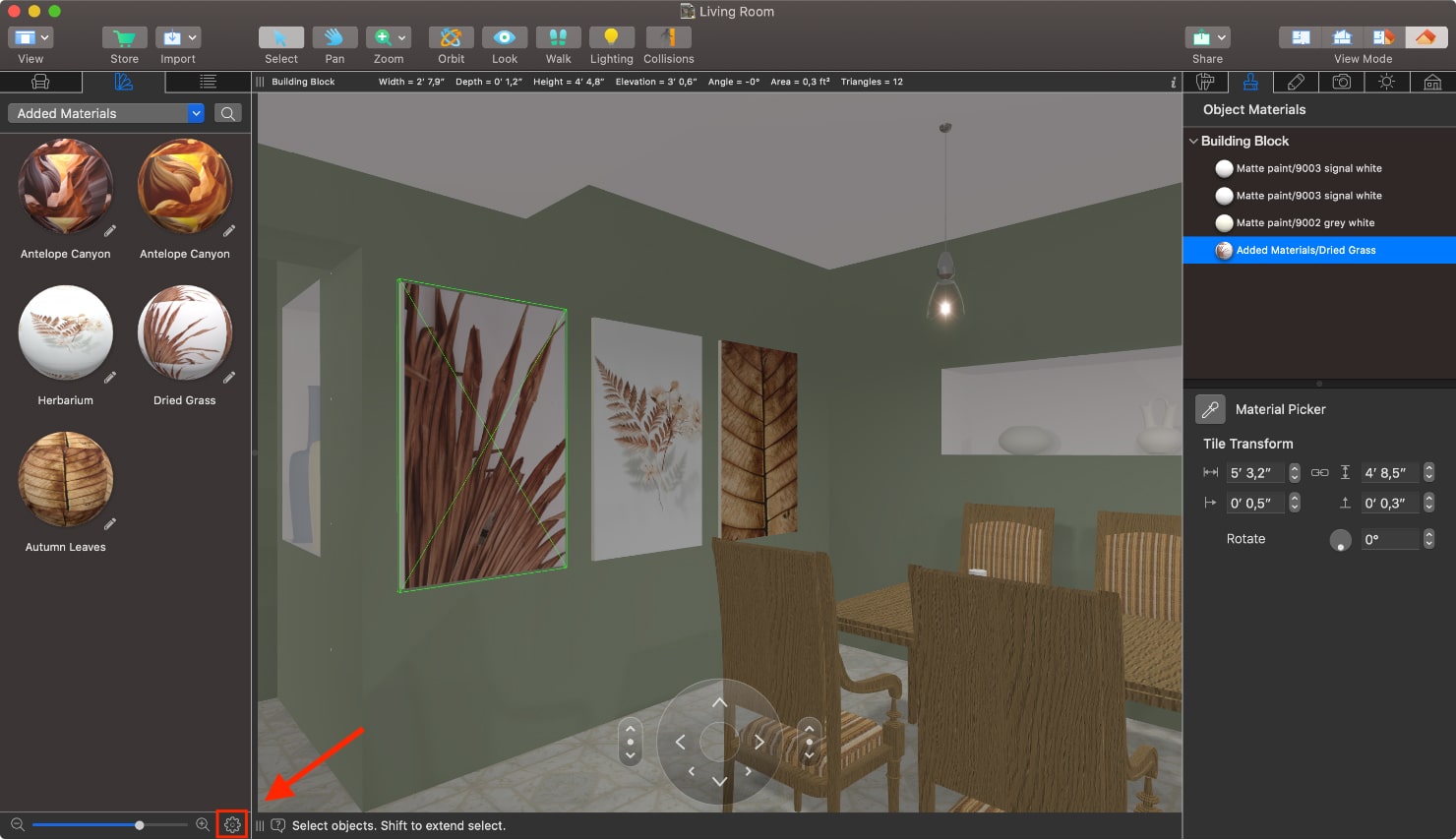Edit the Herbarium material via its pencil icon
The image size is (1456, 840).
[110, 377]
